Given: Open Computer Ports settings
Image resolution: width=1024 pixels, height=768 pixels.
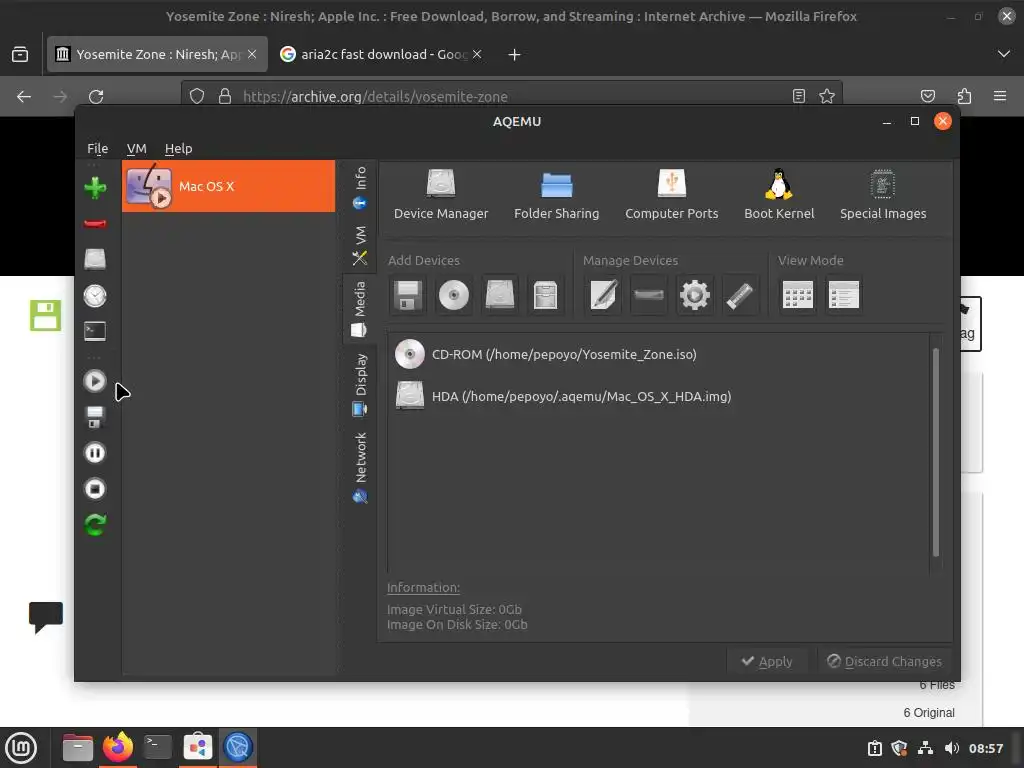Looking at the screenshot, I should [671, 195].
